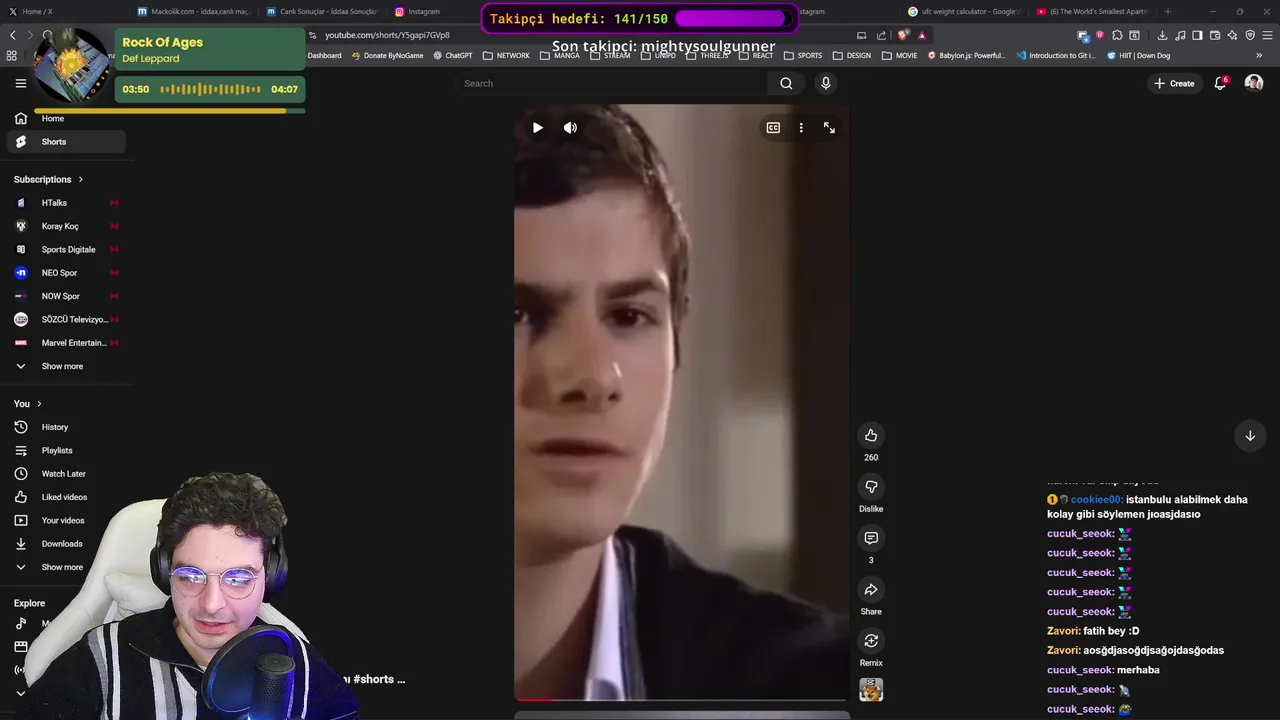Viewport: 1280px width, 720px height.
Task: Start voice search with the microphone
Action: [x=826, y=83]
